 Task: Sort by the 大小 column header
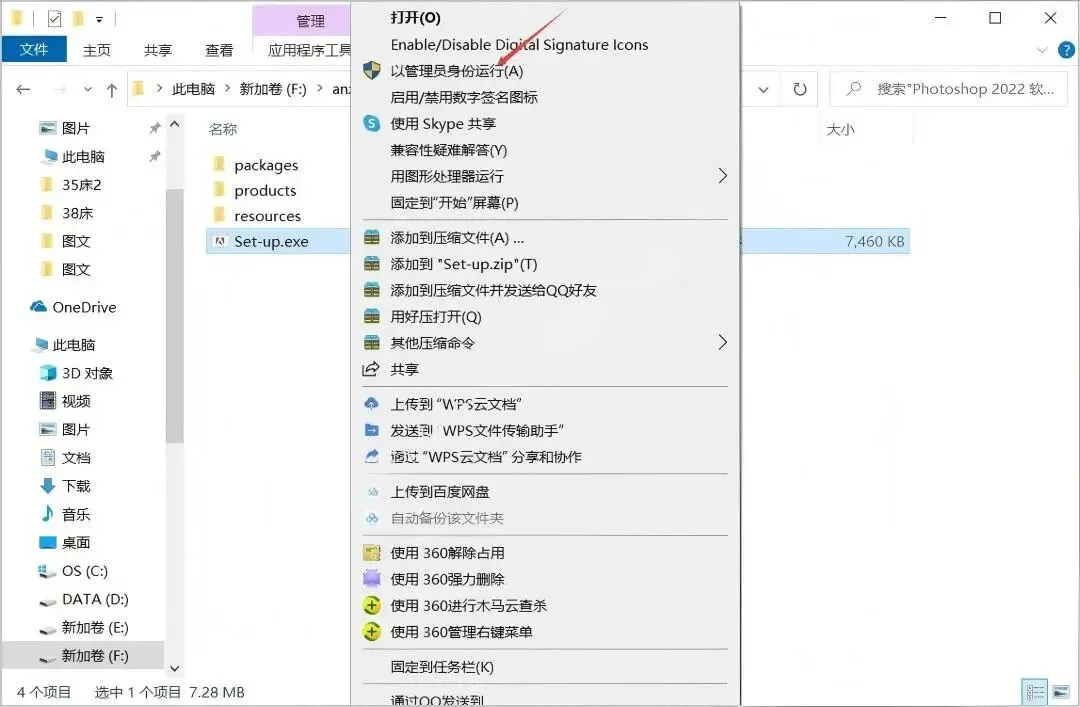click(840, 129)
